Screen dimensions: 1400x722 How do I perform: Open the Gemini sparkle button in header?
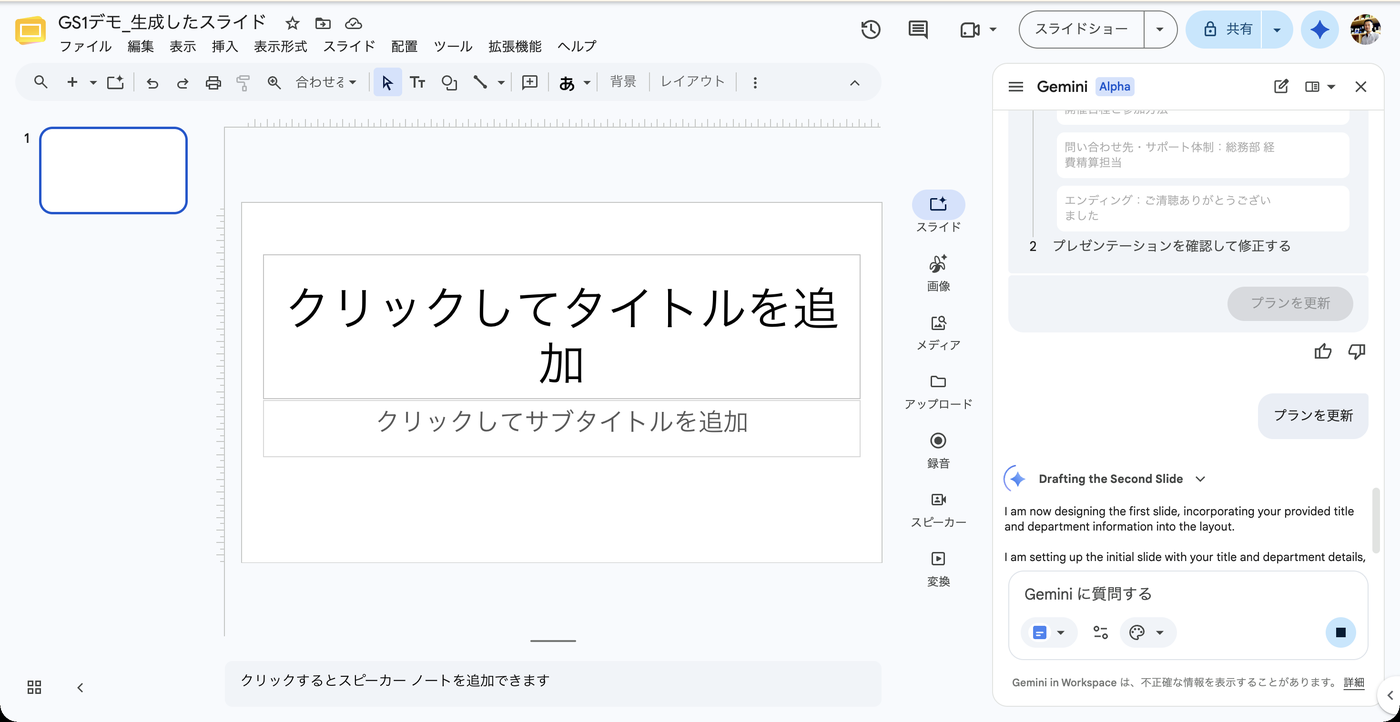coord(1320,30)
